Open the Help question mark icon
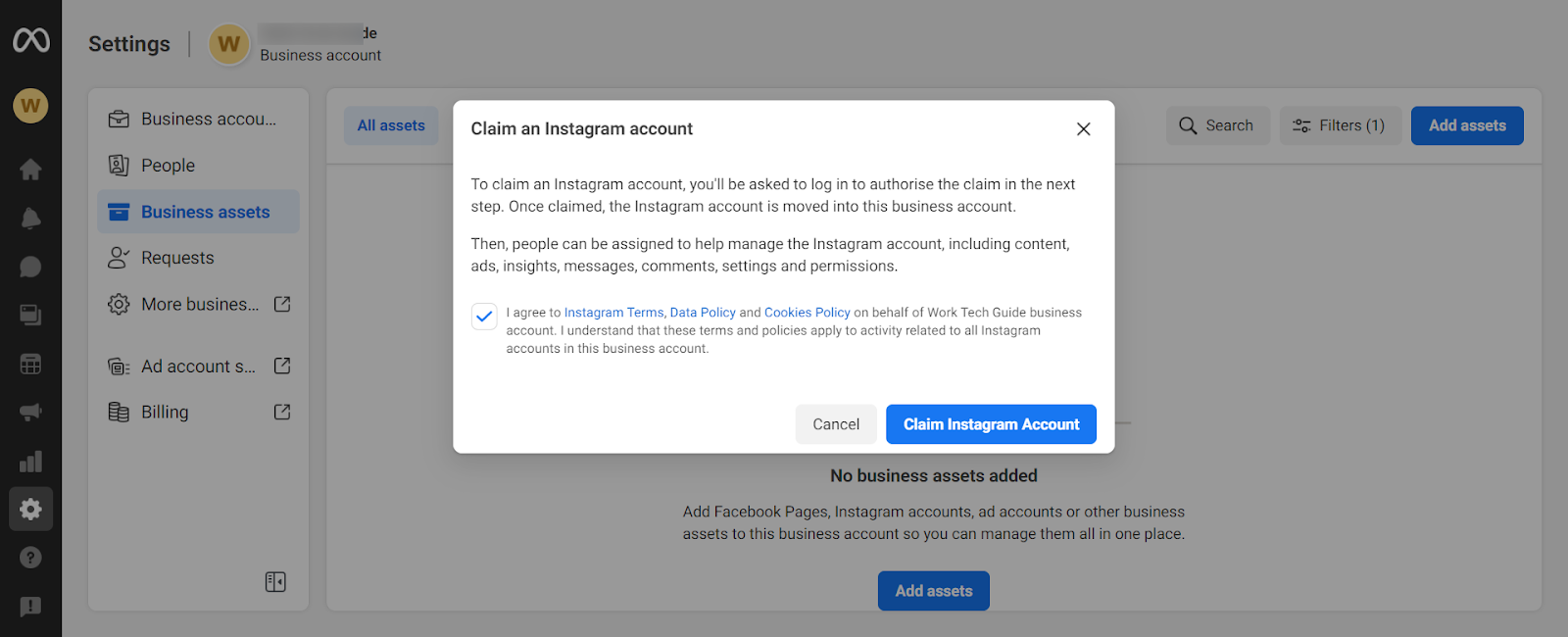This screenshot has width=1568, height=637. click(30, 558)
